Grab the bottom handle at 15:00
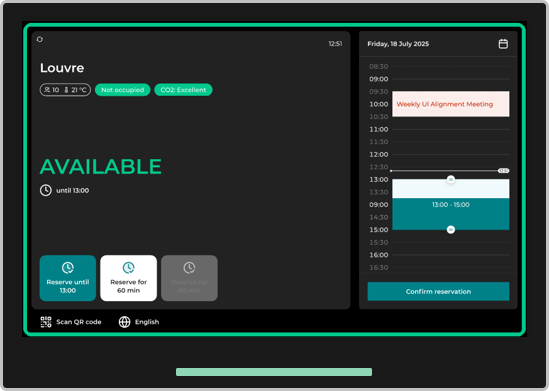The width and height of the screenshot is (549, 391). (451, 230)
